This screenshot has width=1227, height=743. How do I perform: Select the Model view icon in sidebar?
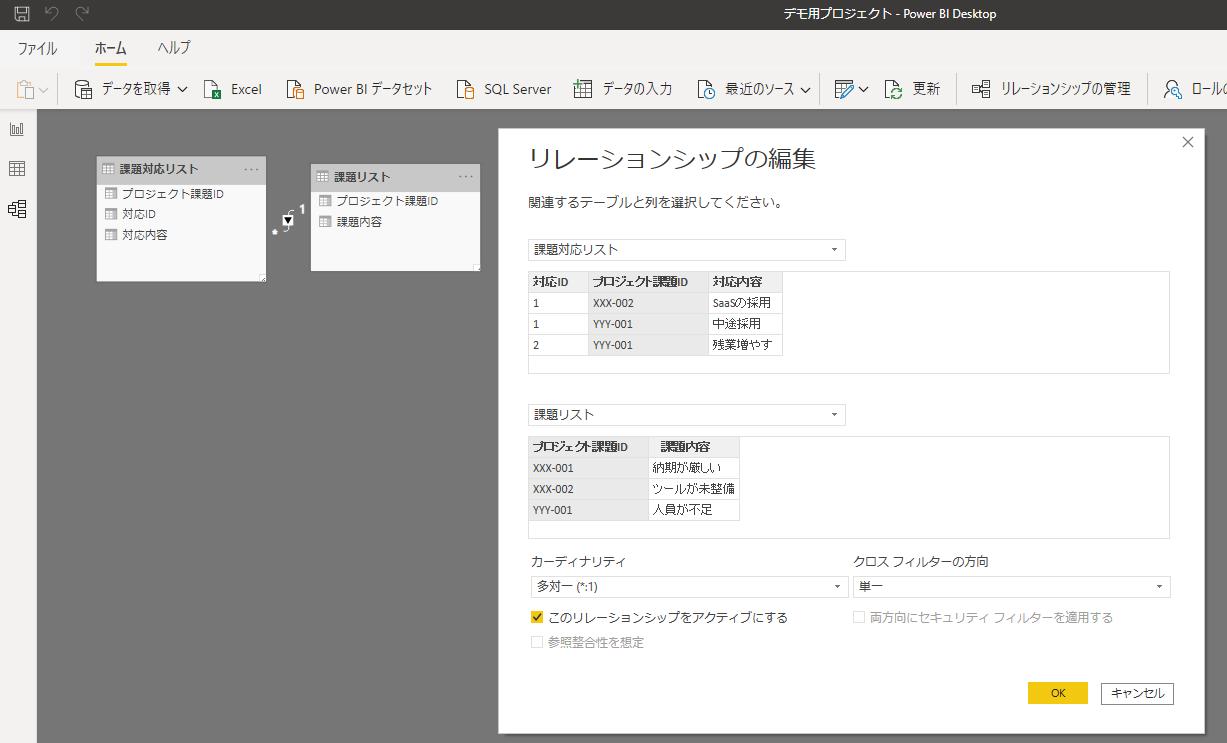click(x=16, y=209)
